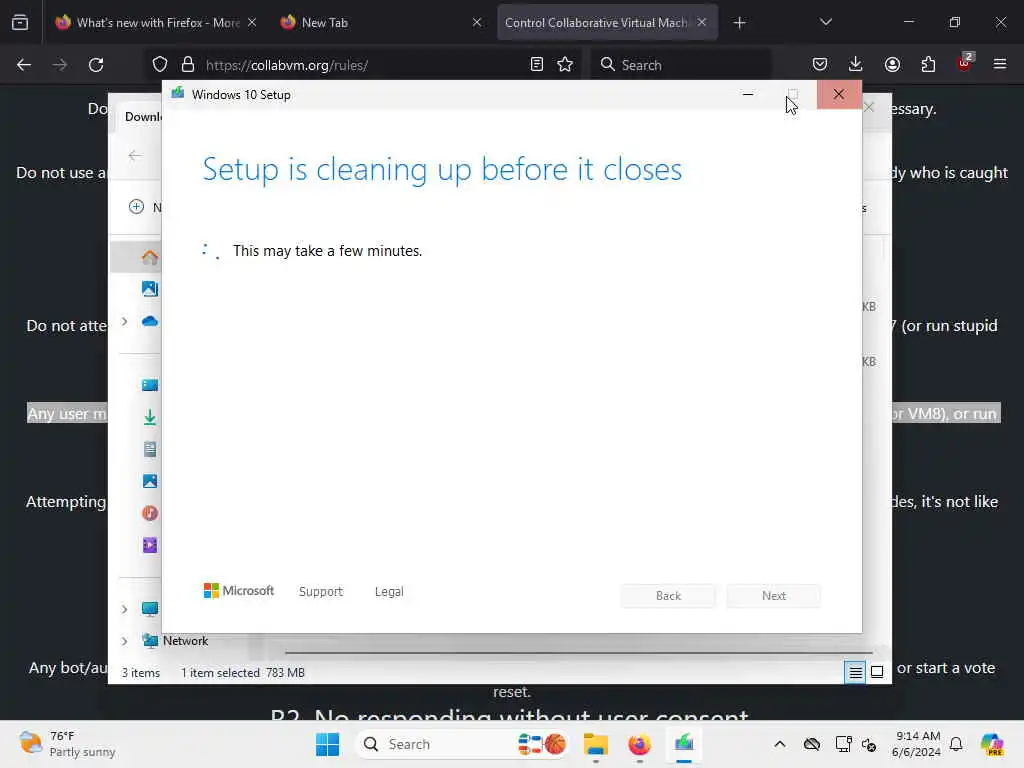Expand the This PC tree node
Viewport: 1024px width, 768px height.
pos(124,609)
